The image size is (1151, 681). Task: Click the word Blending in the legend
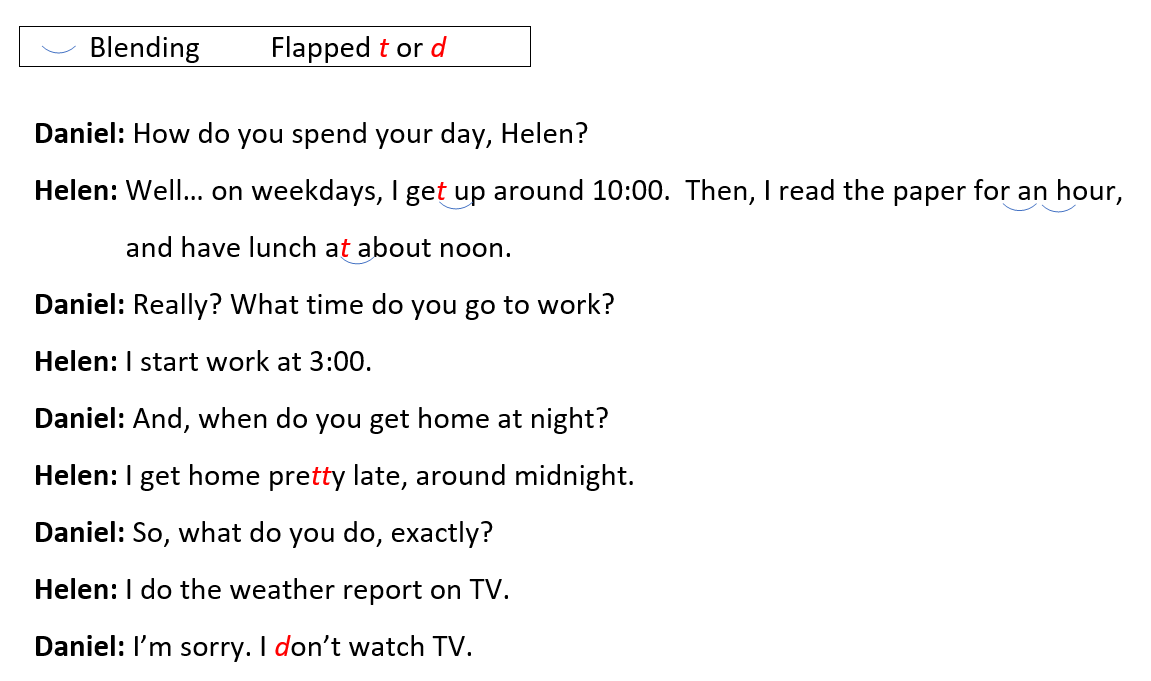coord(145,48)
